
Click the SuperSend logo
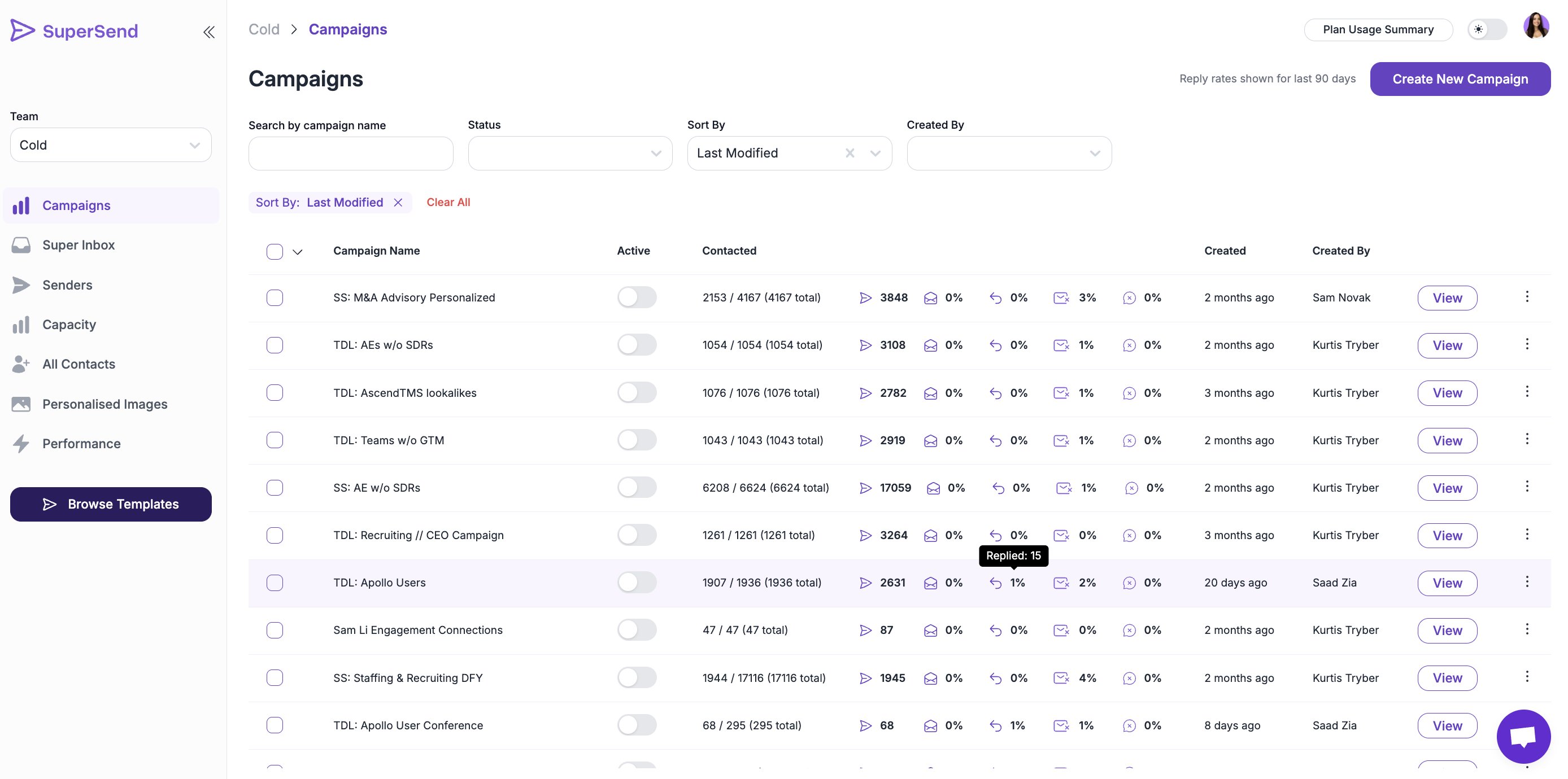(x=74, y=30)
